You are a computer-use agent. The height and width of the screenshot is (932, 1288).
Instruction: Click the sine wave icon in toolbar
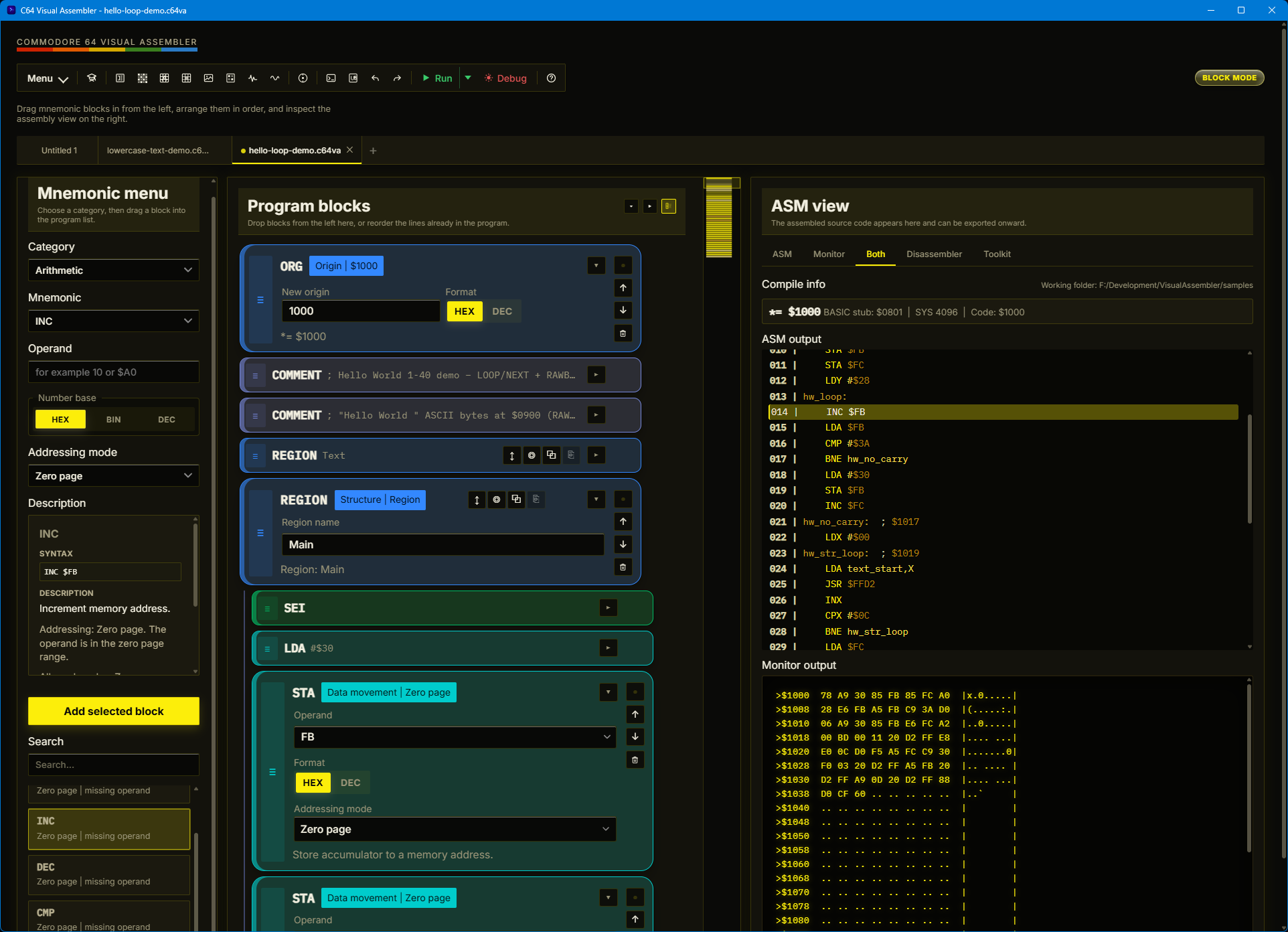point(274,78)
